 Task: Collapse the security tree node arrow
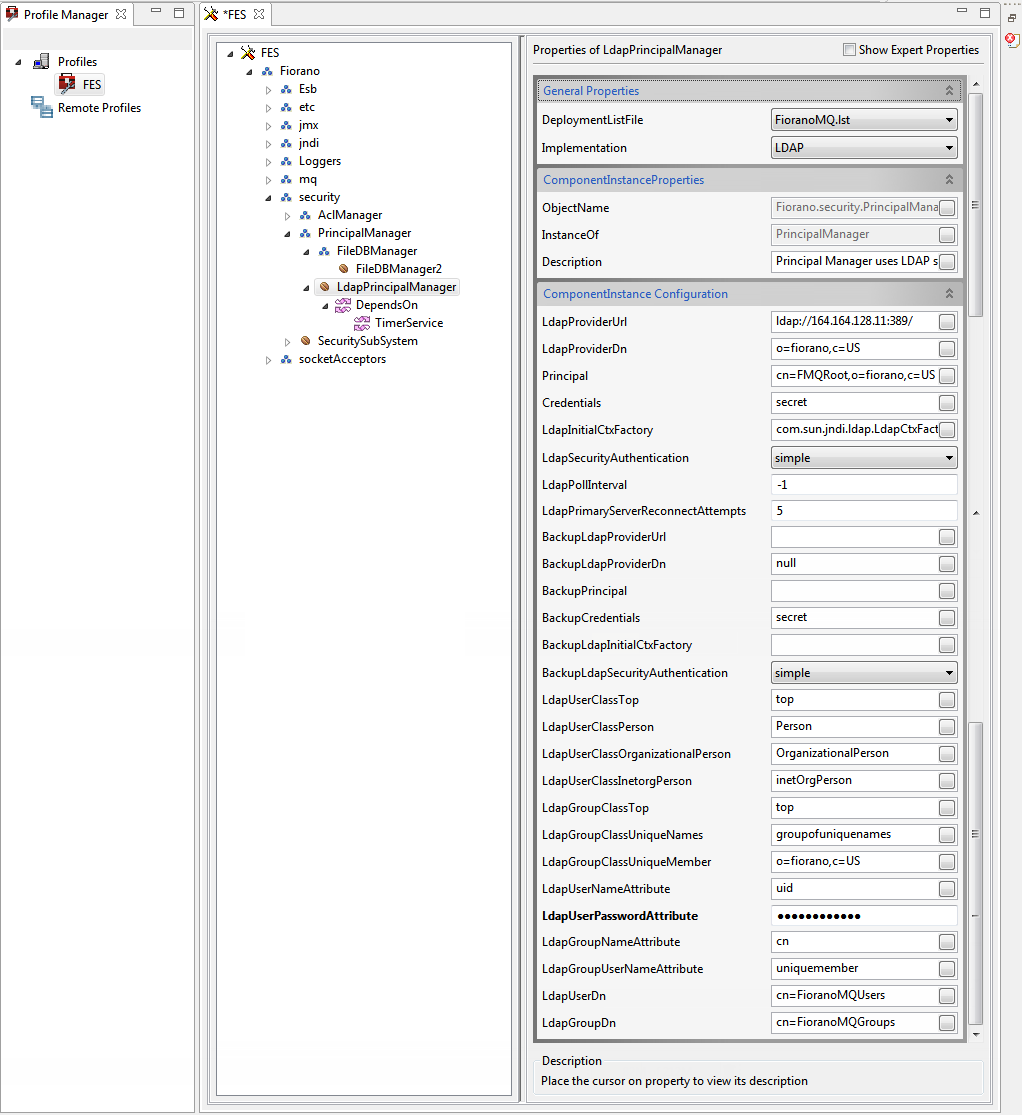(x=268, y=198)
